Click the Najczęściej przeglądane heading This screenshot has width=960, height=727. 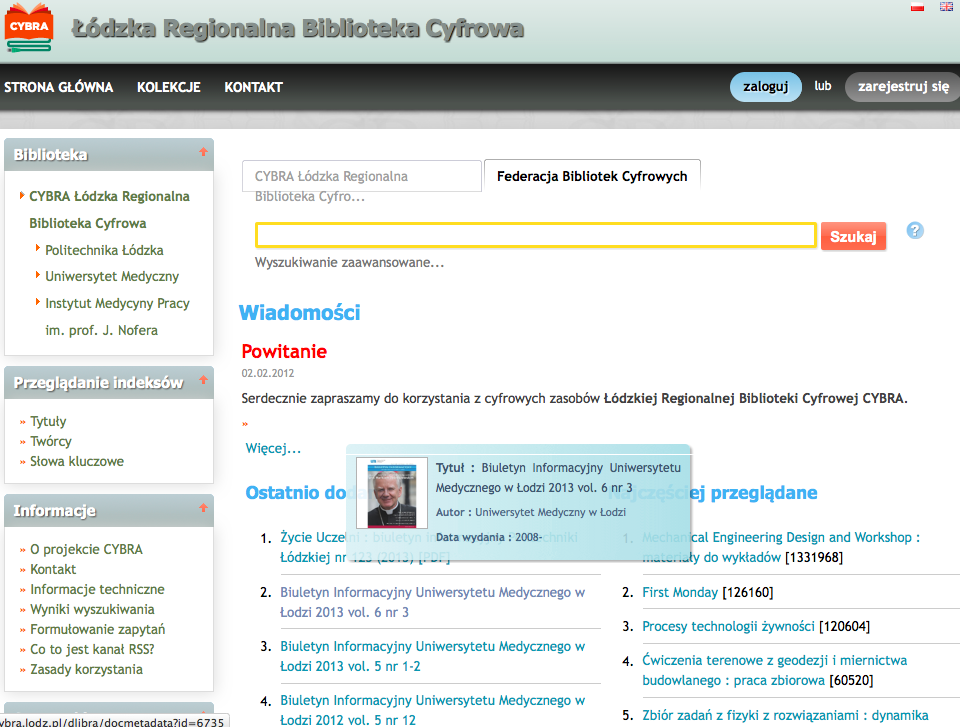point(712,492)
